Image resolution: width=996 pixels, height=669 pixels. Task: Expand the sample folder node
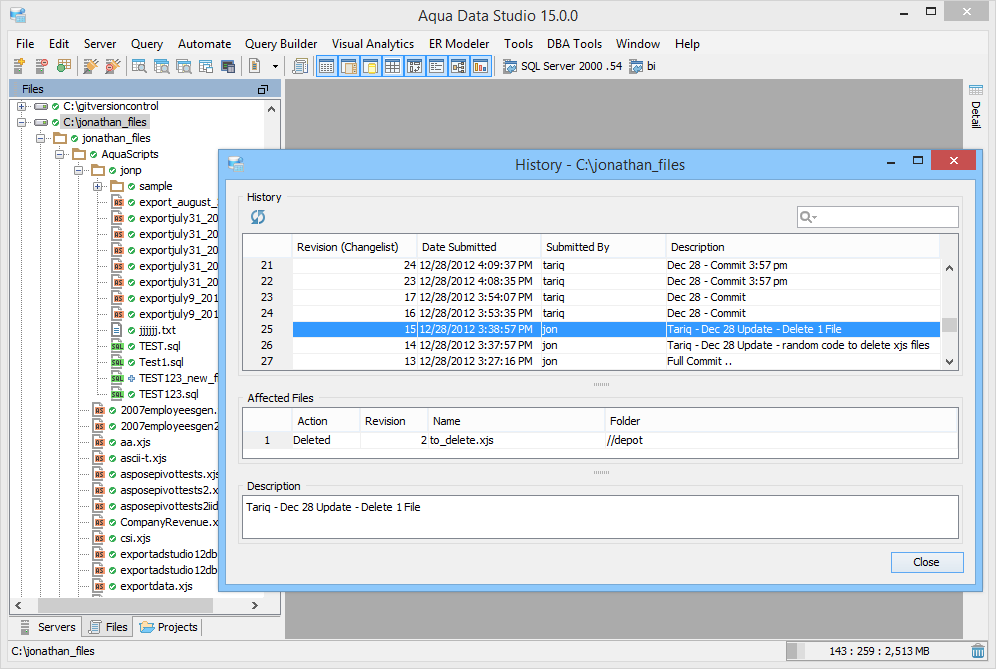tap(98, 186)
